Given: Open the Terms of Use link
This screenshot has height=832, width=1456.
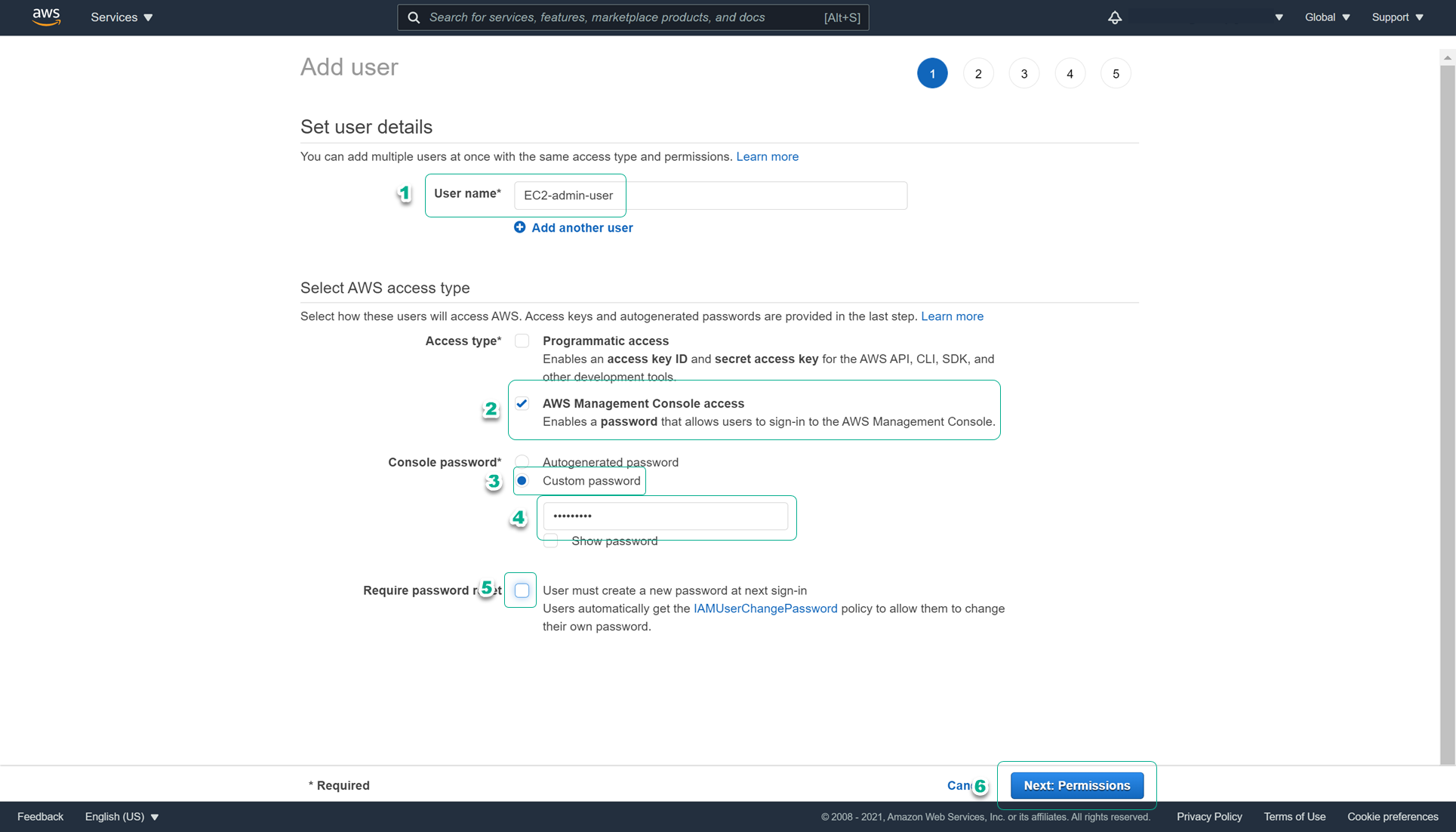Looking at the screenshot, I should tap(1294, 817).
